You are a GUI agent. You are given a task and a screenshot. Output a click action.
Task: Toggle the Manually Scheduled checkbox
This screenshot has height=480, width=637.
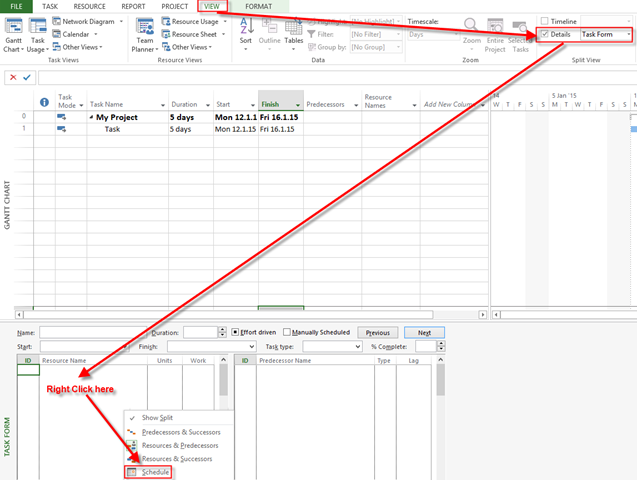point(288,332)
